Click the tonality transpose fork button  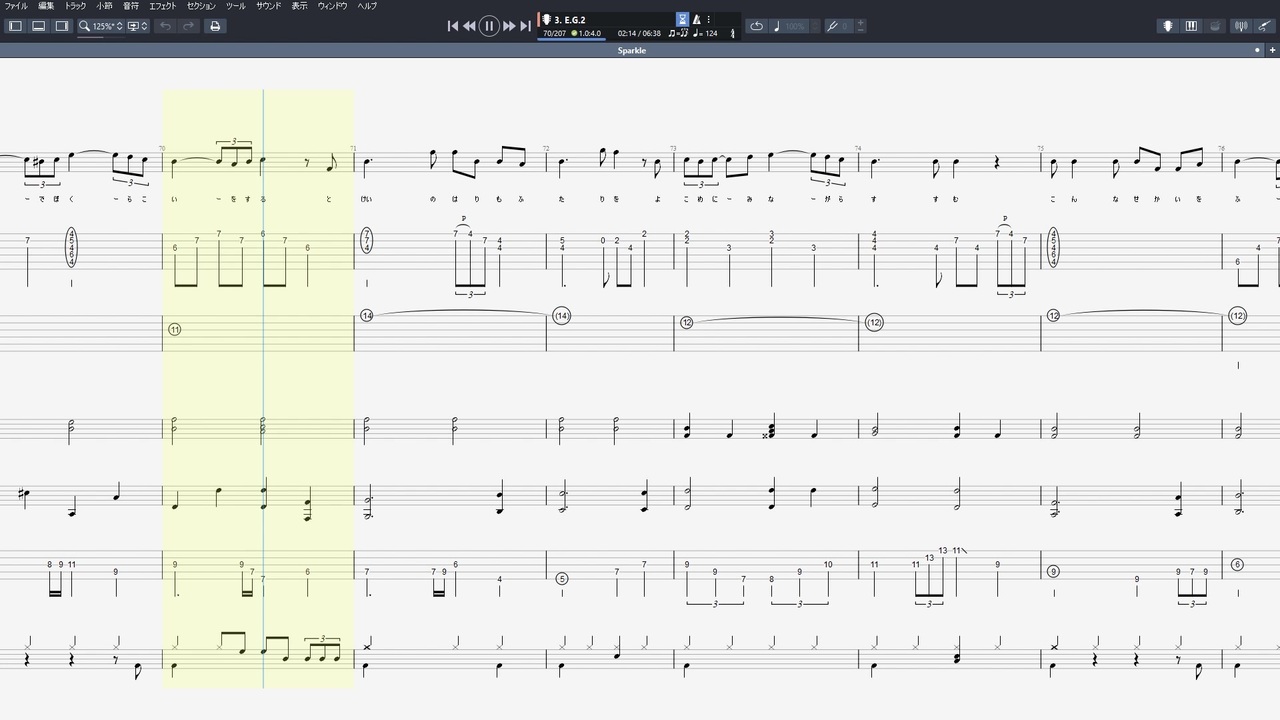838,26
